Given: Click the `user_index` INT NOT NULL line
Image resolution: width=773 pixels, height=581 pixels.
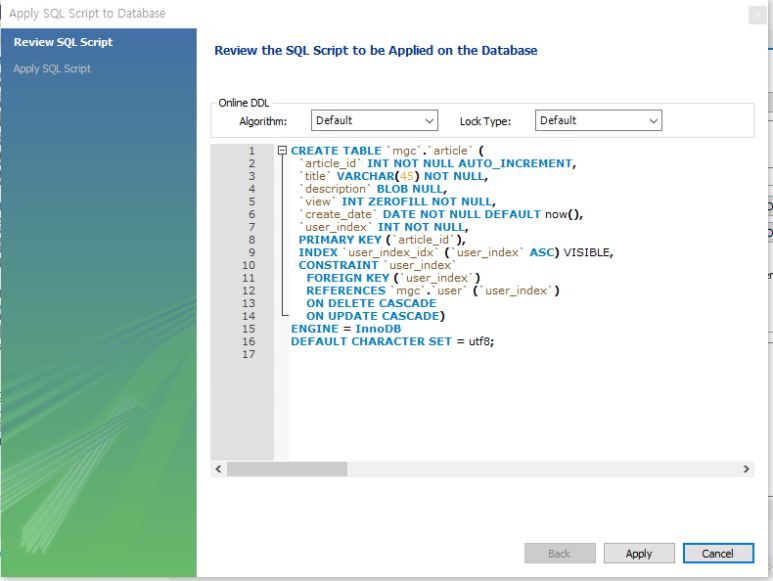Looking at the screenshot, I should 384,227.
